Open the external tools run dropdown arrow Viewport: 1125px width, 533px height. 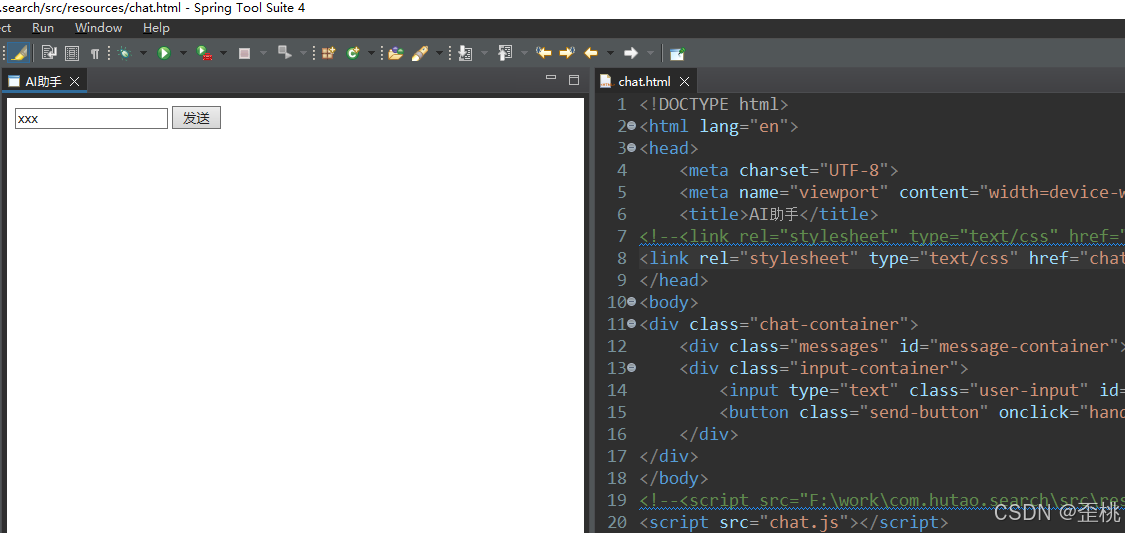pyautogui.click(x=223, y=53)
